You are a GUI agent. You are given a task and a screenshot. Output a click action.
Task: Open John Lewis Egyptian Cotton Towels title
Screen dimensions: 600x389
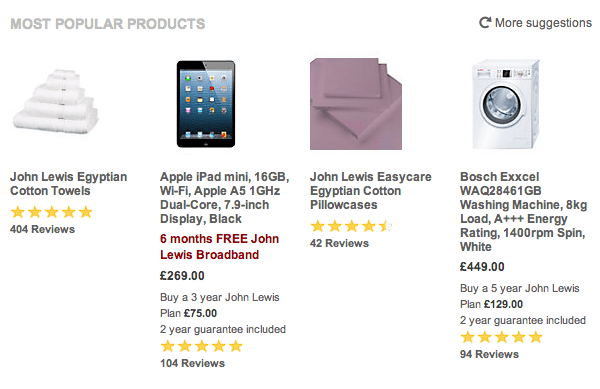click(68, 184)
